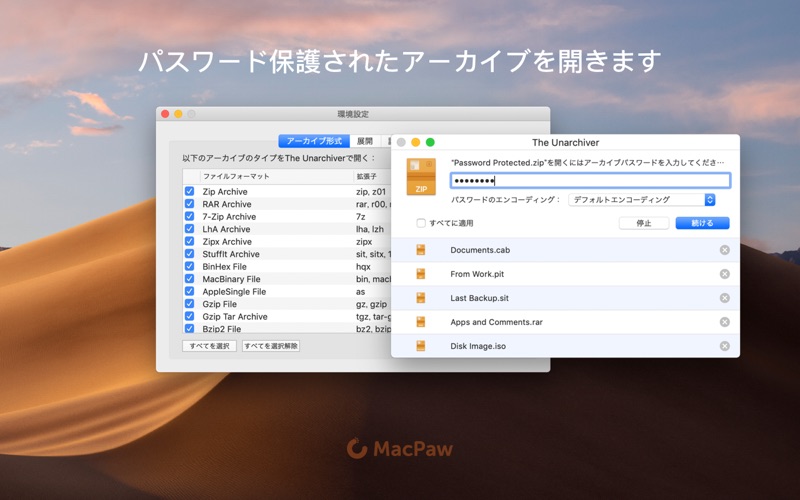Click the 'as' extension cell

(361, 292)
